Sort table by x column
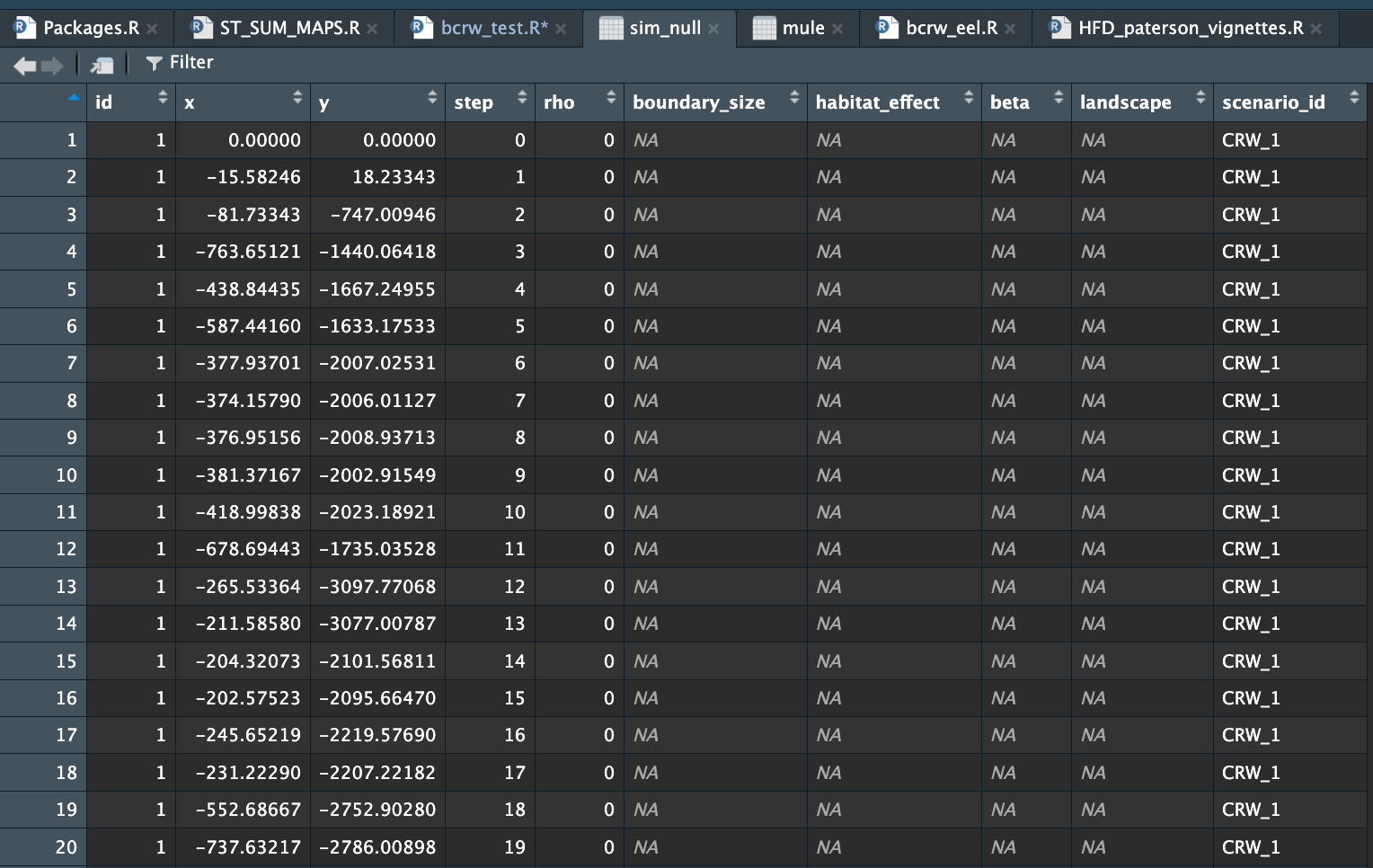 pyautogui.click(x=297, y=98)
